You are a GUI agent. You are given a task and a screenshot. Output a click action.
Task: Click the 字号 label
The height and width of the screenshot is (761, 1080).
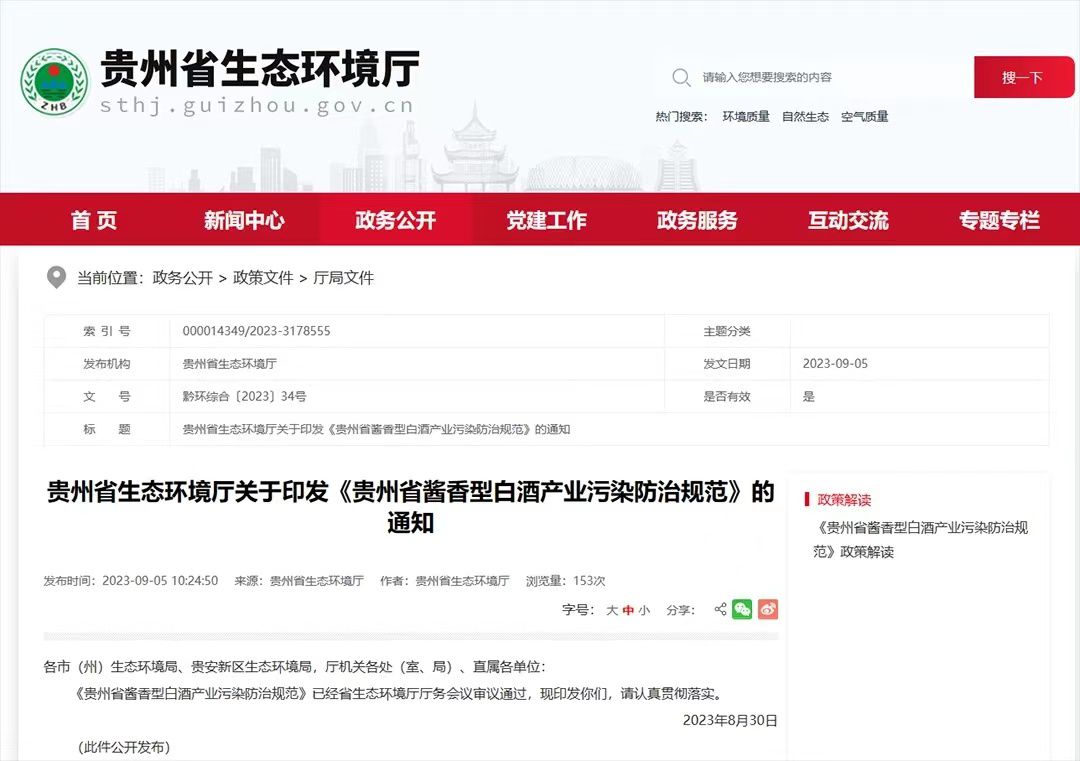tap(577, 609)
